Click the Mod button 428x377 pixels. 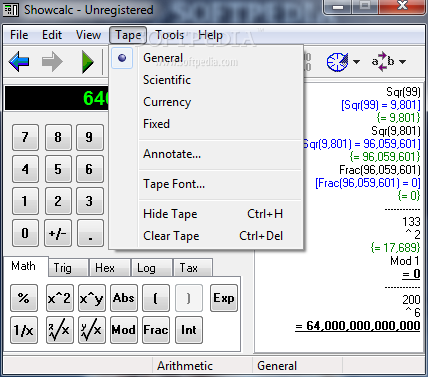point(124,330)
